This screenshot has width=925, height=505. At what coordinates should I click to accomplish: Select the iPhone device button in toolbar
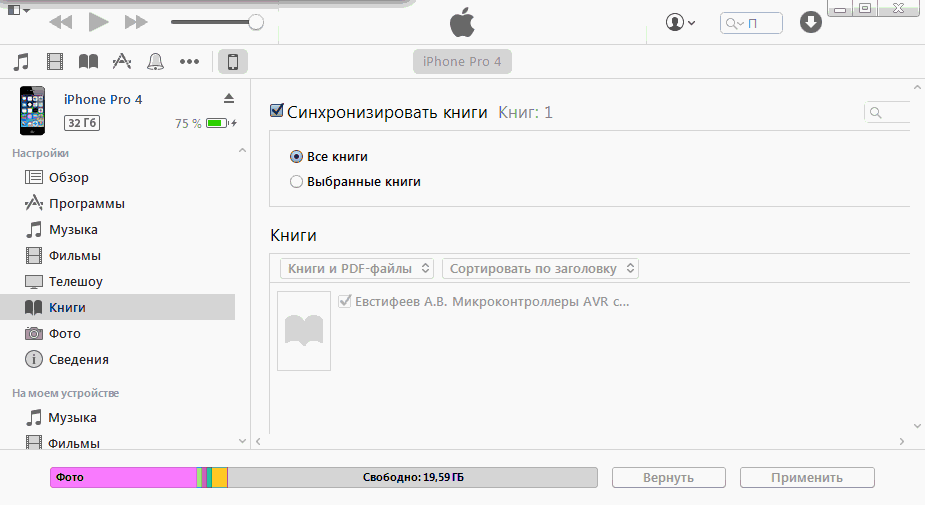(x=233, y=61)
